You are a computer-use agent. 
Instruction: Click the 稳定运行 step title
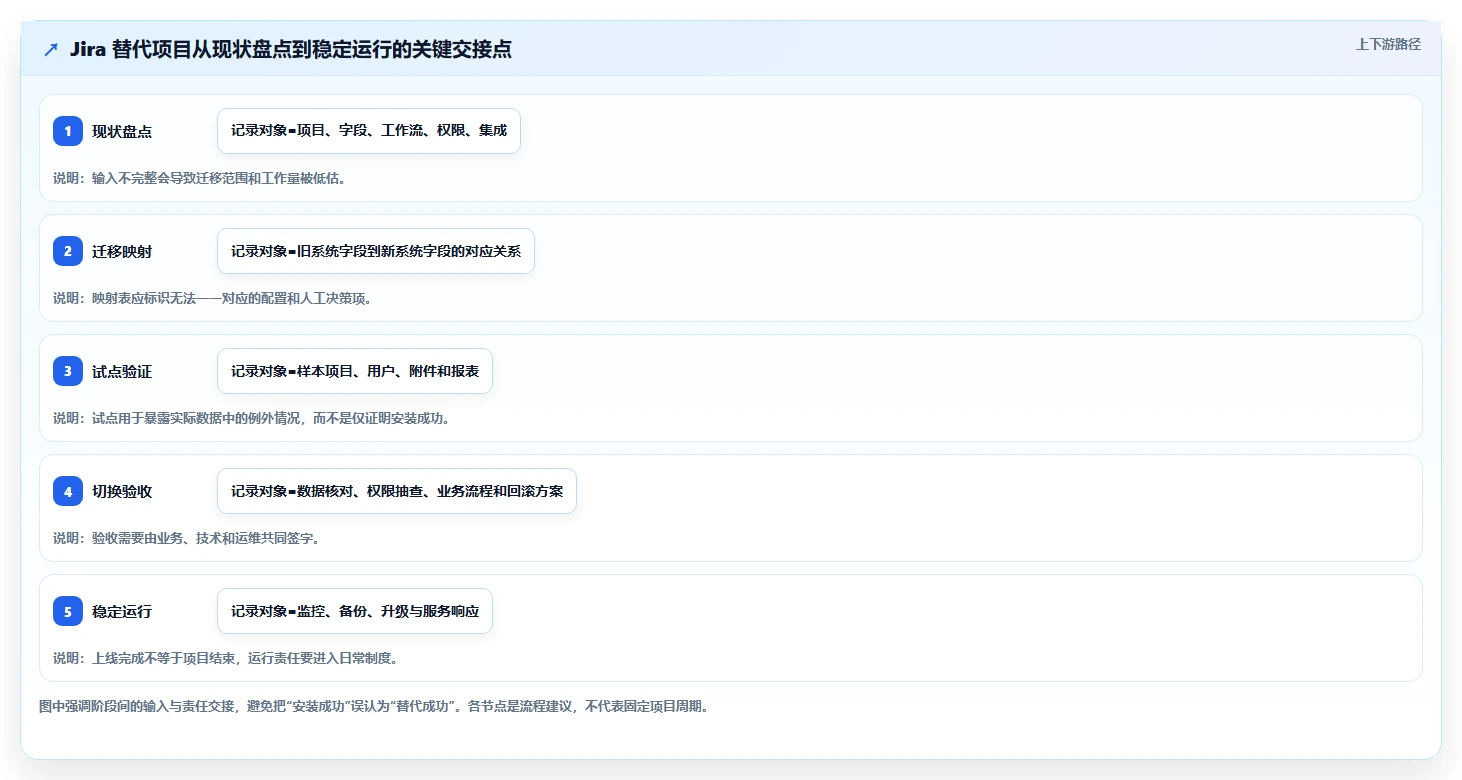tap(122, 611)
